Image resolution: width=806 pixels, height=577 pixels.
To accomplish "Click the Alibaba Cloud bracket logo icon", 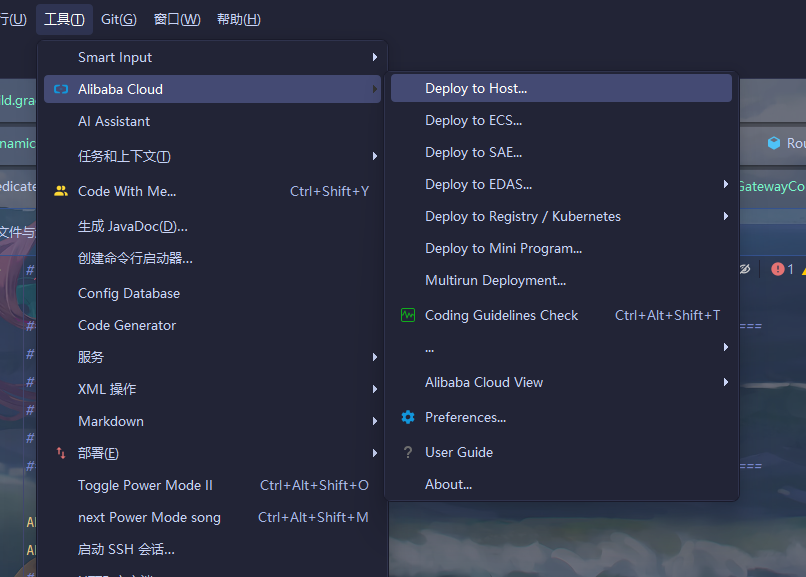I will coord(61,88).
